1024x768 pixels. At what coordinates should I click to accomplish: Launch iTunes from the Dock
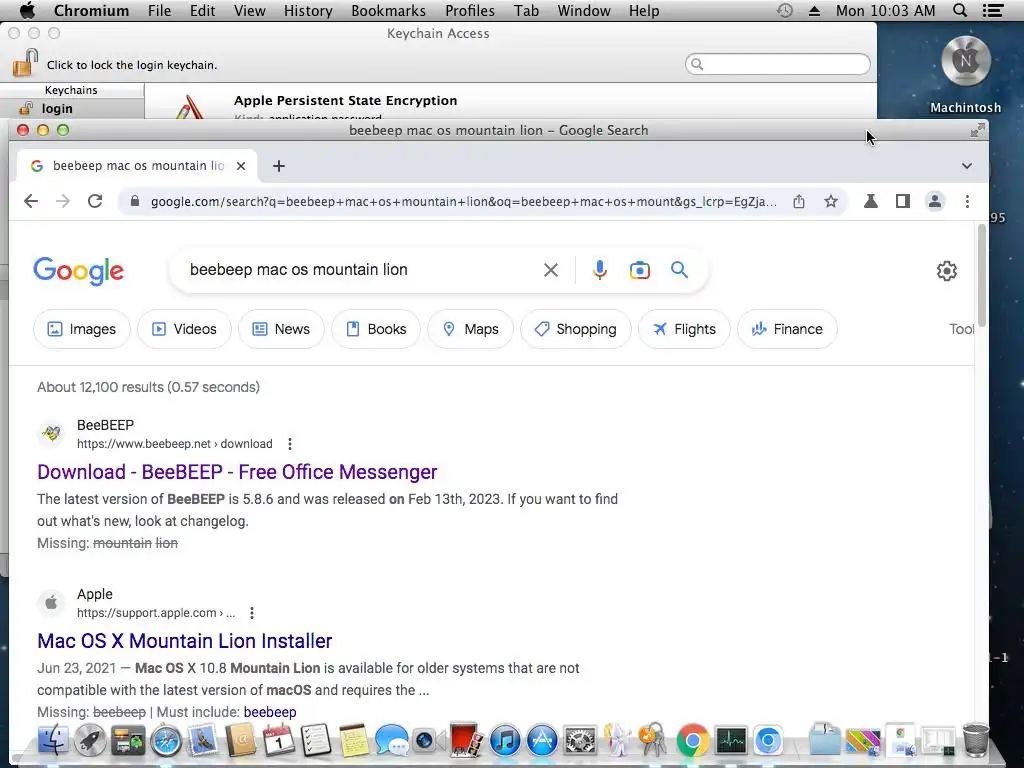[x=505, y=741]
